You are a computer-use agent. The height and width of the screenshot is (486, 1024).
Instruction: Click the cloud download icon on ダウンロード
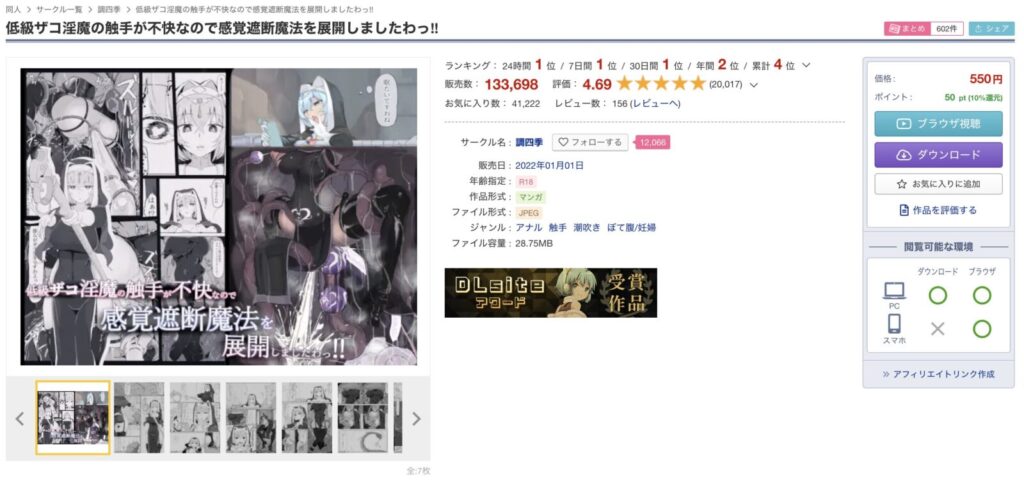(903, 155)
